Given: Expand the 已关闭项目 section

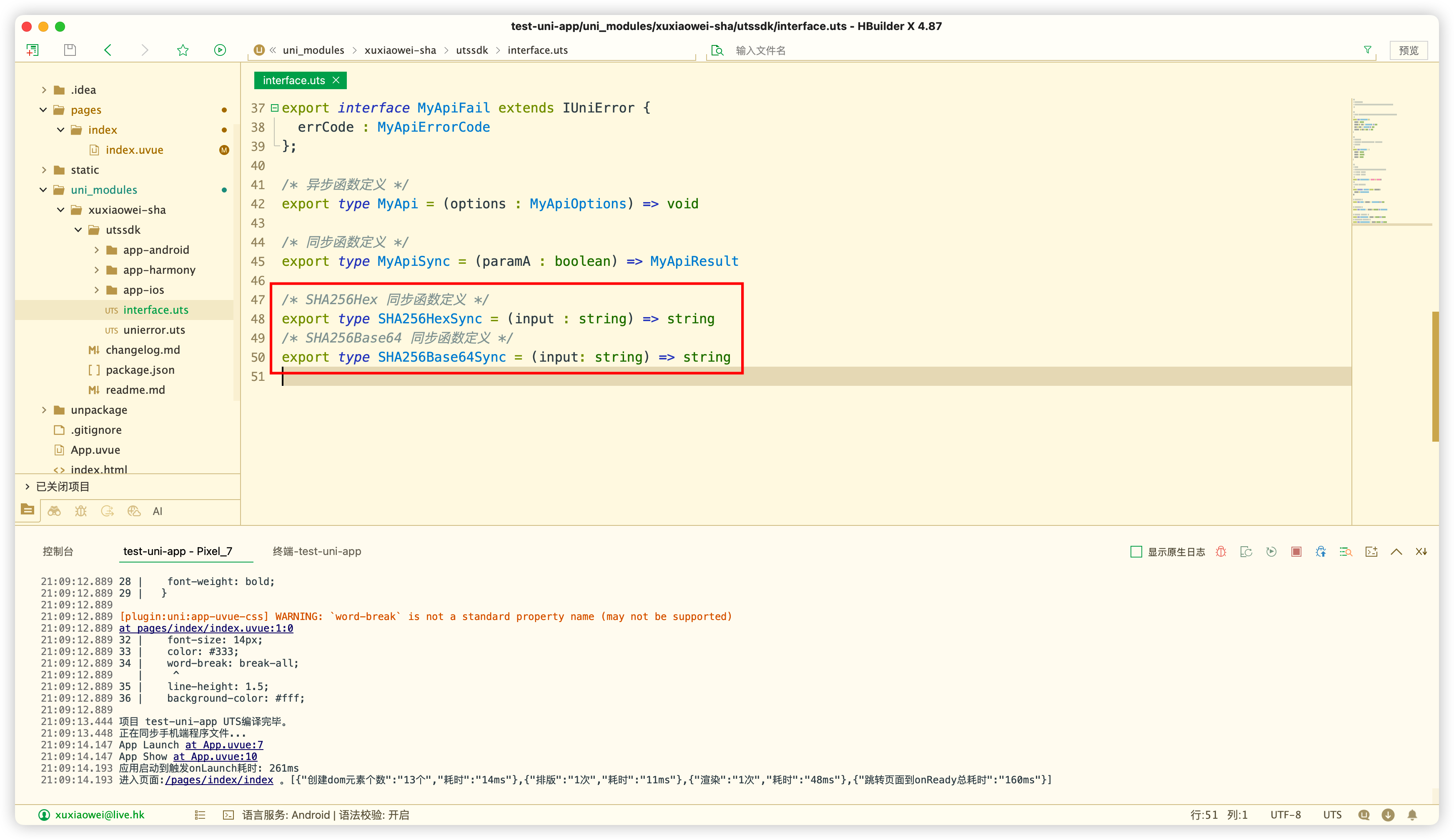Looking at the screenshot, I should [x=27, y=487].
